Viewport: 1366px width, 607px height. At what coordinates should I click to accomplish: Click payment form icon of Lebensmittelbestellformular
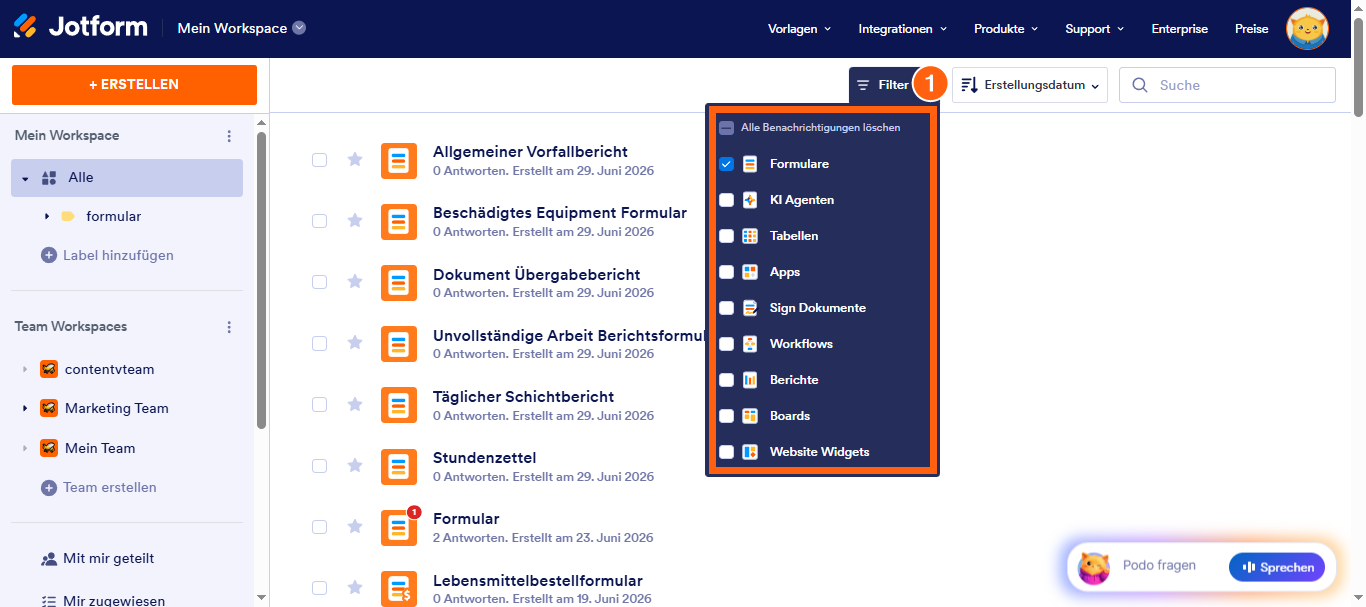pyautogui.click(x=399, y=588)
